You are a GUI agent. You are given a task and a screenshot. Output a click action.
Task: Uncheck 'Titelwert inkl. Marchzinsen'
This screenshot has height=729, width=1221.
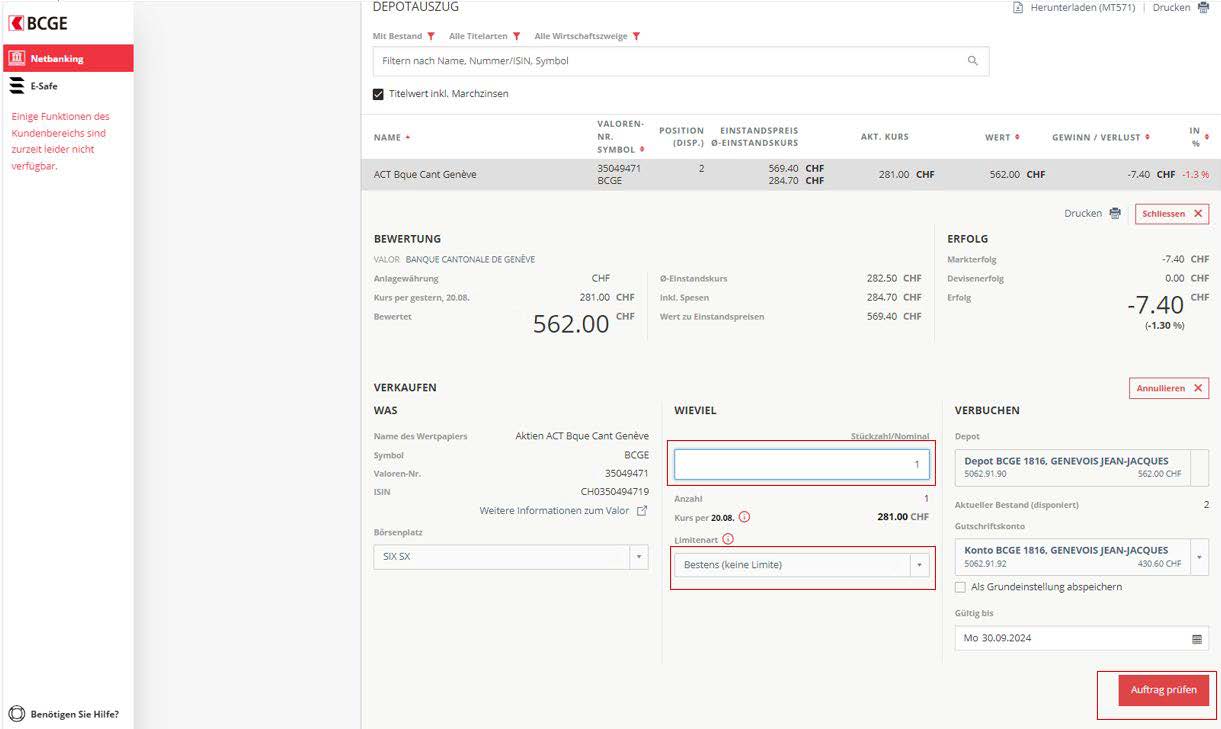[x=379, y=94]
